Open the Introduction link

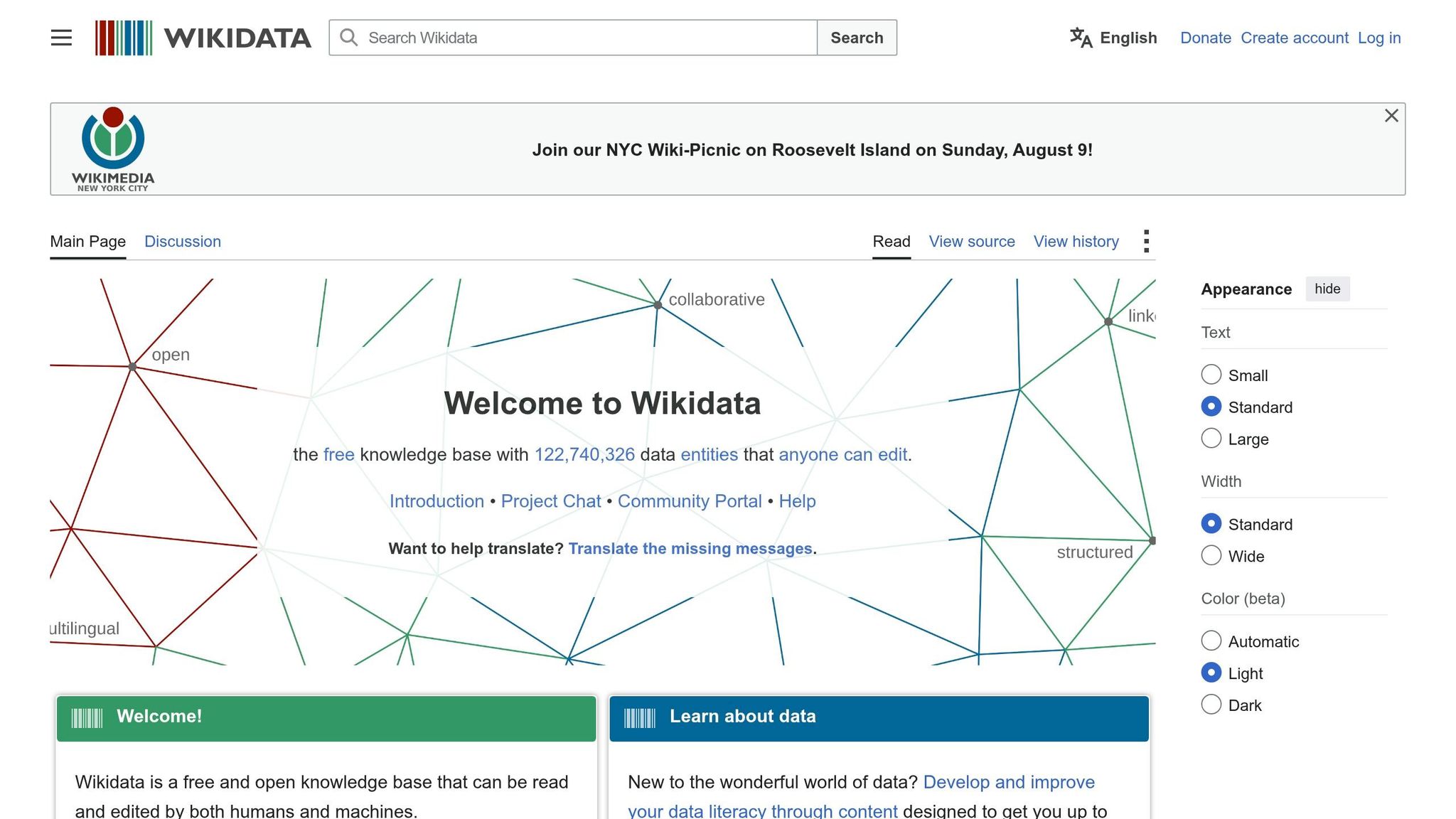(x=437, y=501)
